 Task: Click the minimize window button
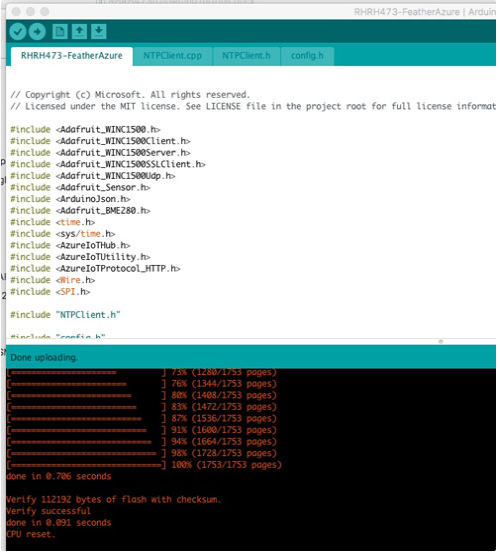[x=30, y=12]
